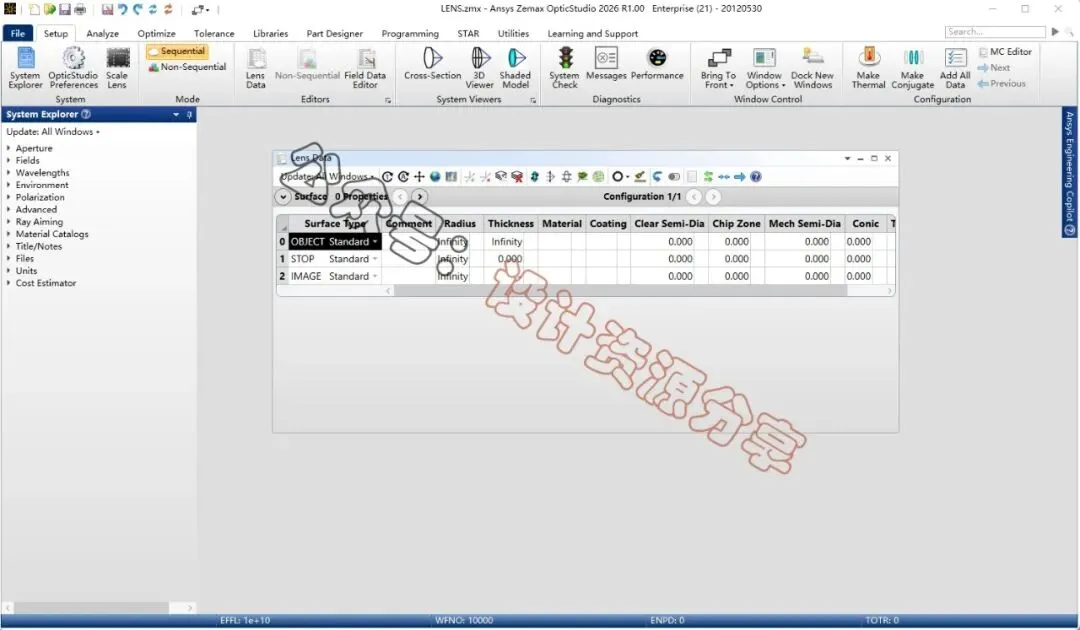Save the file using the quick access icon
Viewport: 1080px width, 630px height.
65,9
